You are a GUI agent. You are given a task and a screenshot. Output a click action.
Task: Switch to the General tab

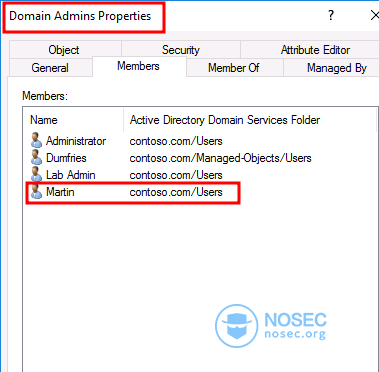pyautogui.click(x=50, y=68)
